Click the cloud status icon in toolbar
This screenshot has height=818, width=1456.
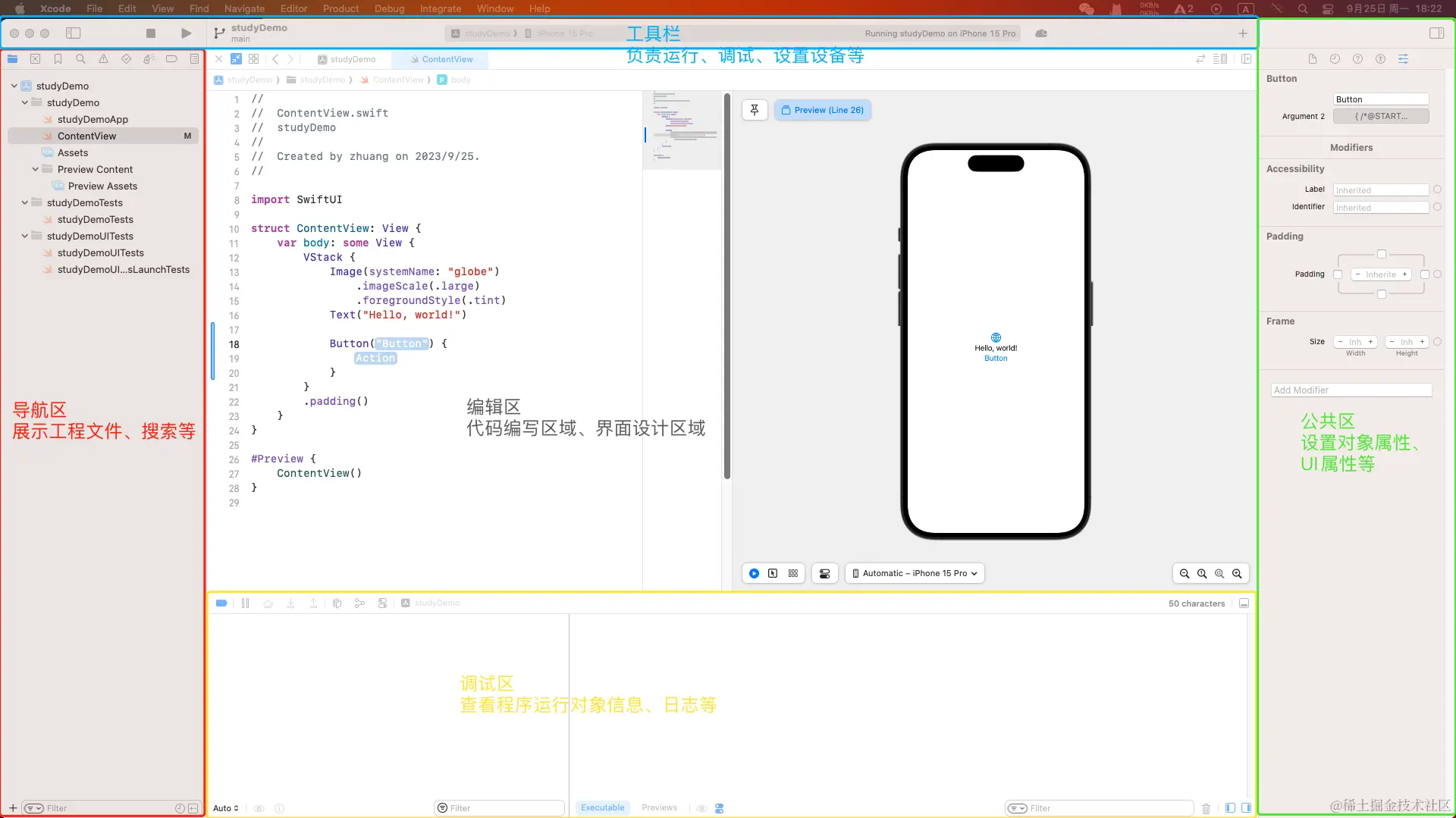(x=1041, y=33)
